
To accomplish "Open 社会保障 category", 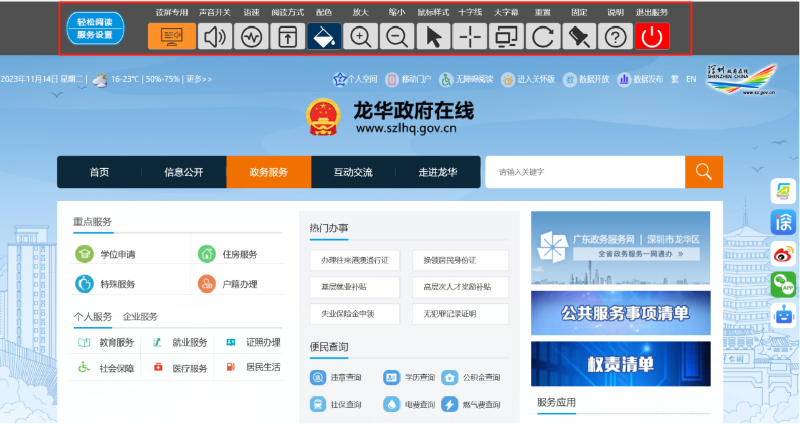I will [106, 367].
